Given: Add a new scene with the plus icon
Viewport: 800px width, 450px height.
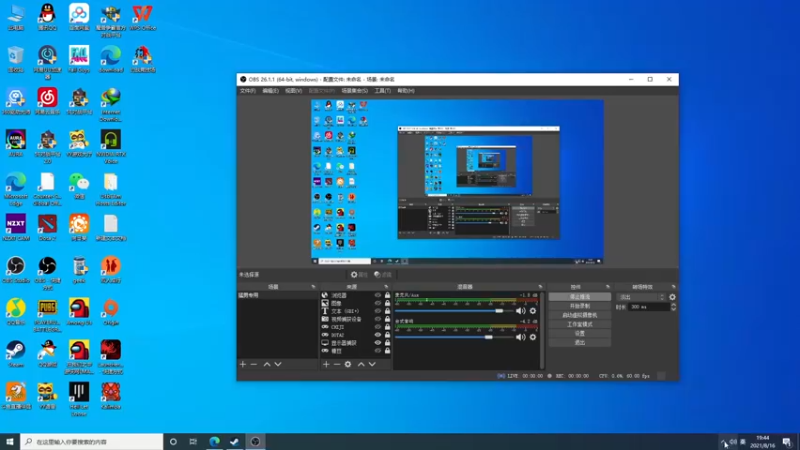Looking at the screenshot, I should click(243, 364).
